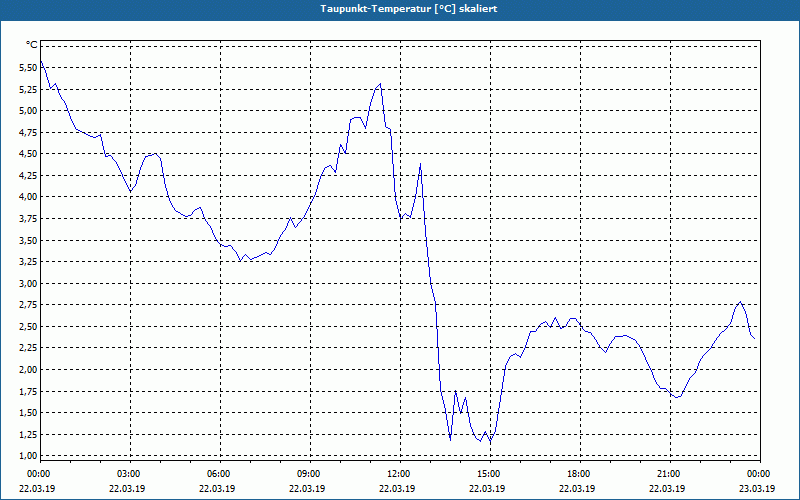800x500 pixels.
Task: Click the 3,75 y-axis label
Action: click(x=29, y=218)
